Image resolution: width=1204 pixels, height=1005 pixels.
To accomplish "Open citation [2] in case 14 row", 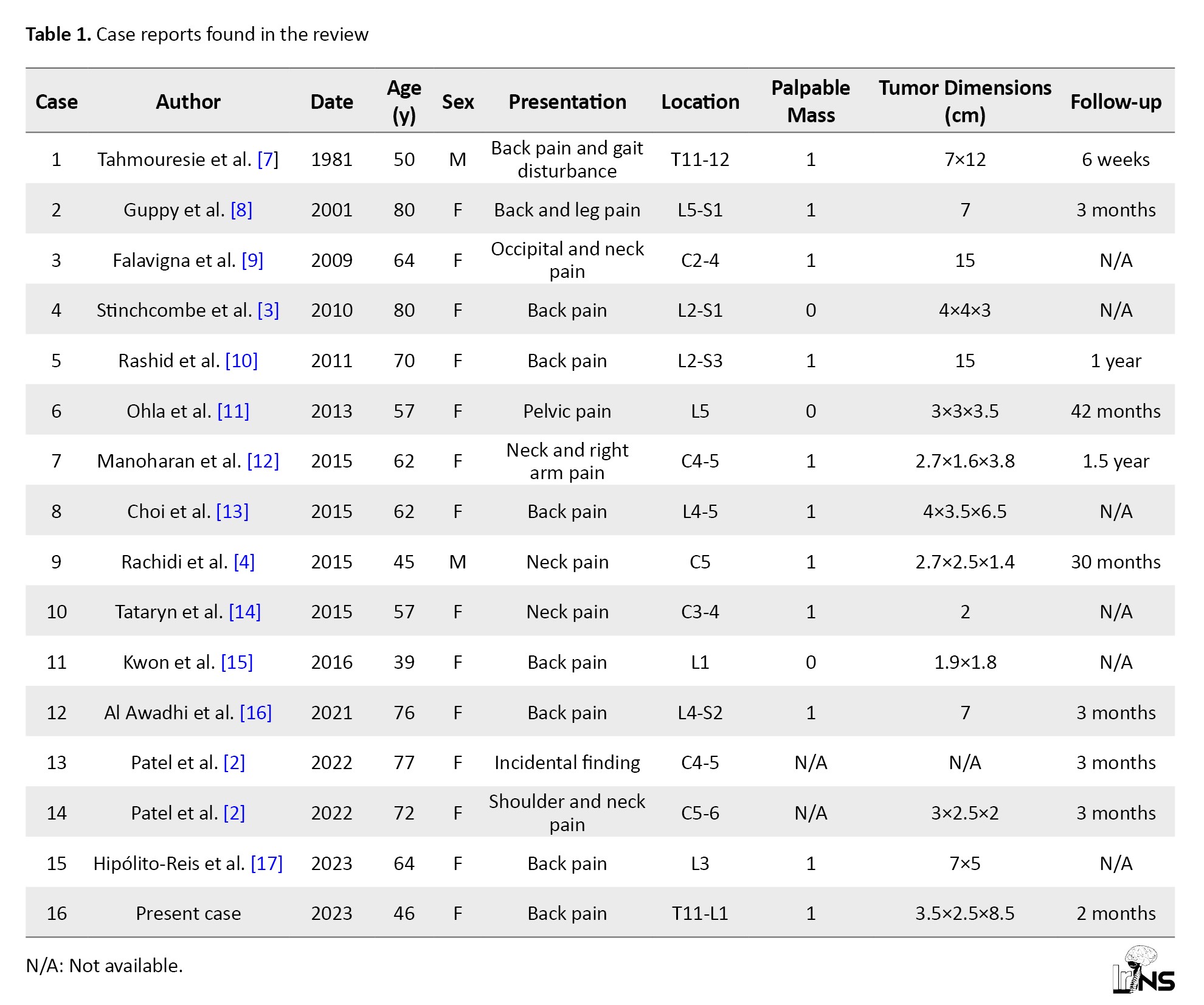I will [x=234, y=813].
